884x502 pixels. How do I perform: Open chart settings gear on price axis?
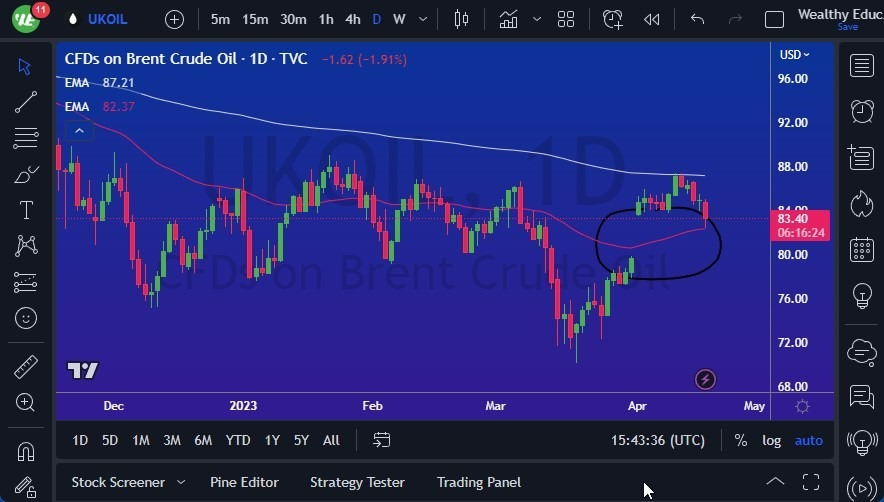tap(802, 407)
